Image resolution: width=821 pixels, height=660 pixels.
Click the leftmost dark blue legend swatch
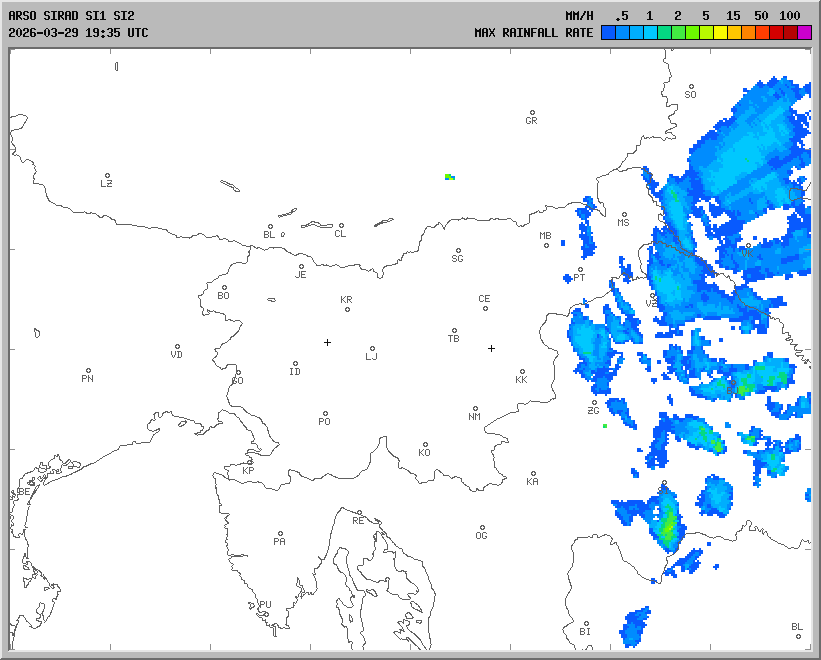pos(608,33)
